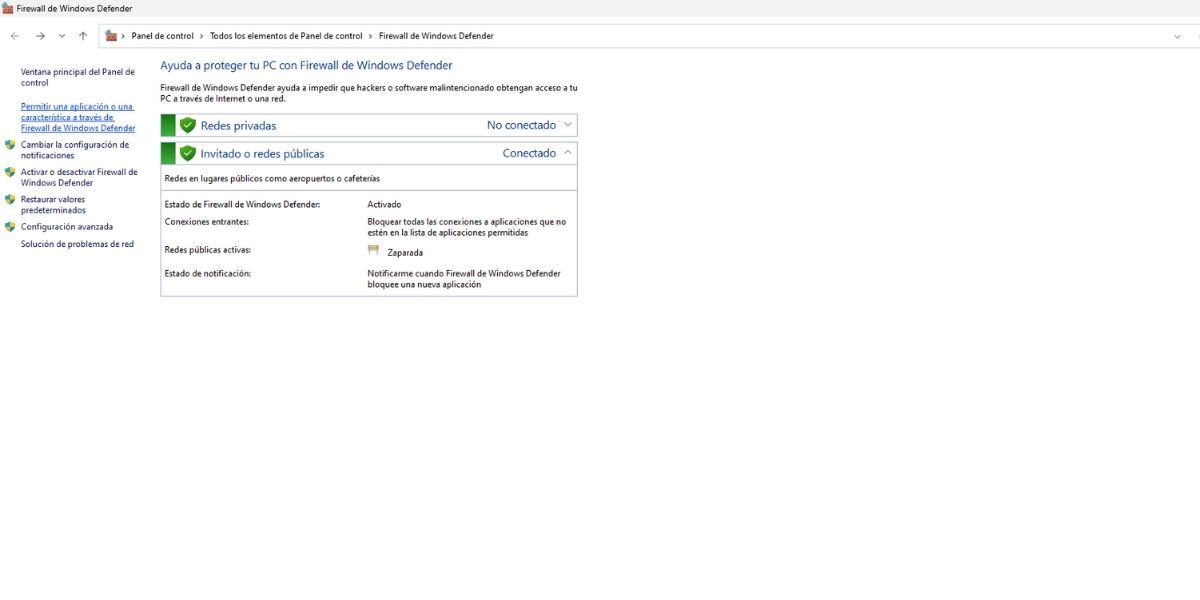This screenshot has height=600, width=1200.
Task: Click shield icon beside Activar o desactivar Firewall
Action: click(x=10, y=172)
